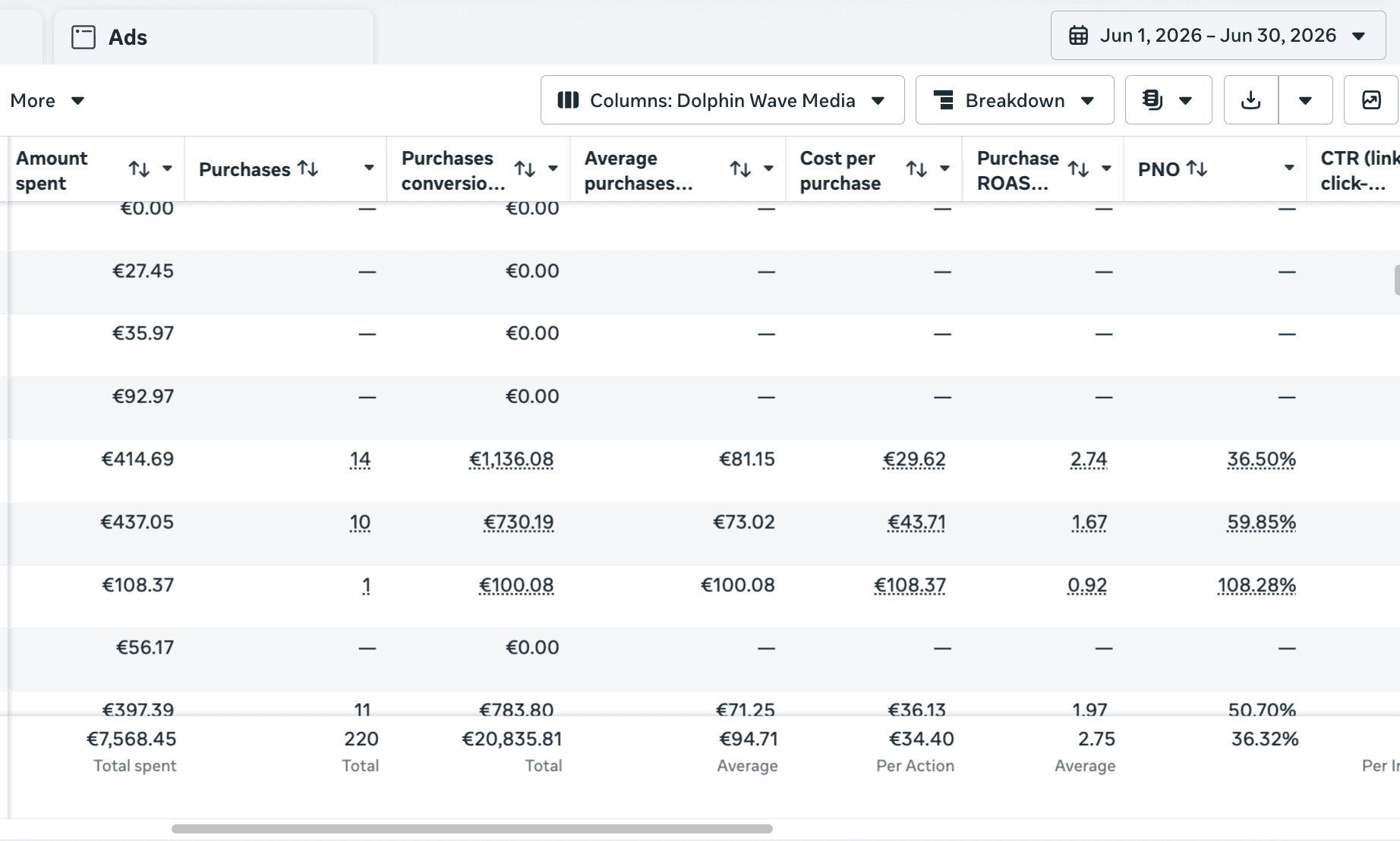
Task: Open the More menu
Action: [47, 101]
